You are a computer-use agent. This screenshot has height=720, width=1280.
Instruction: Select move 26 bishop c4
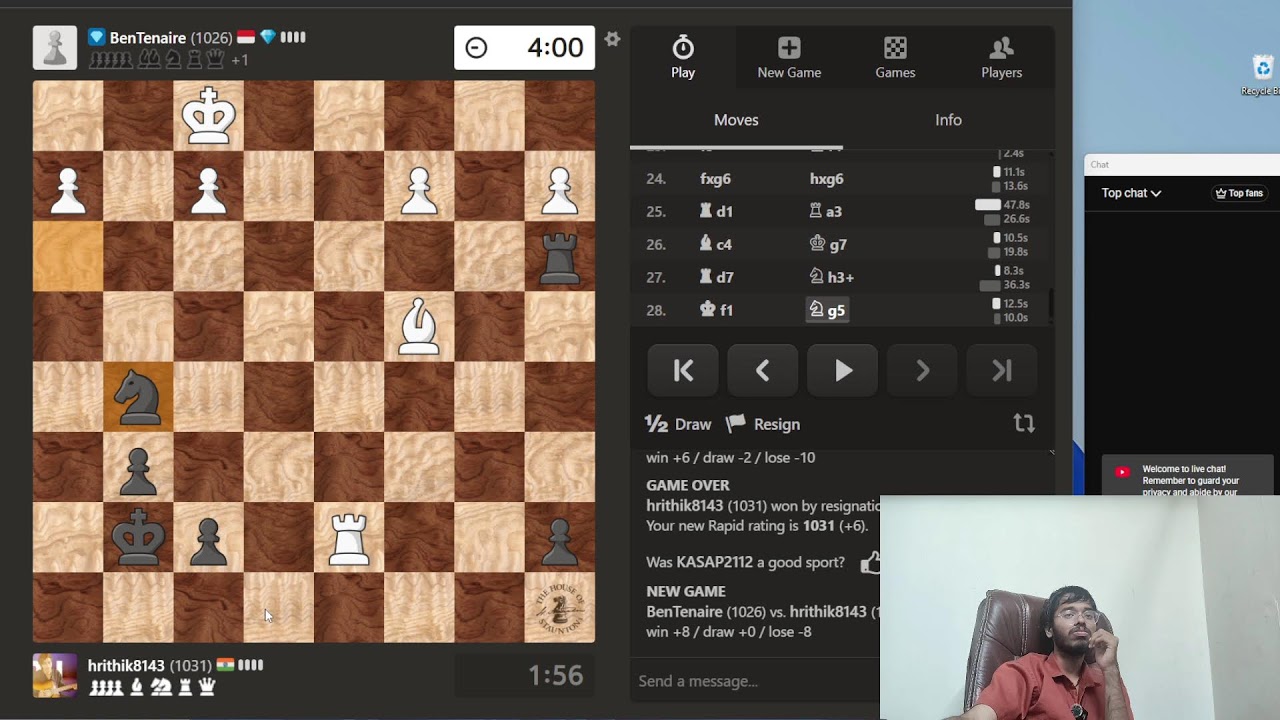tap(715, 245)
